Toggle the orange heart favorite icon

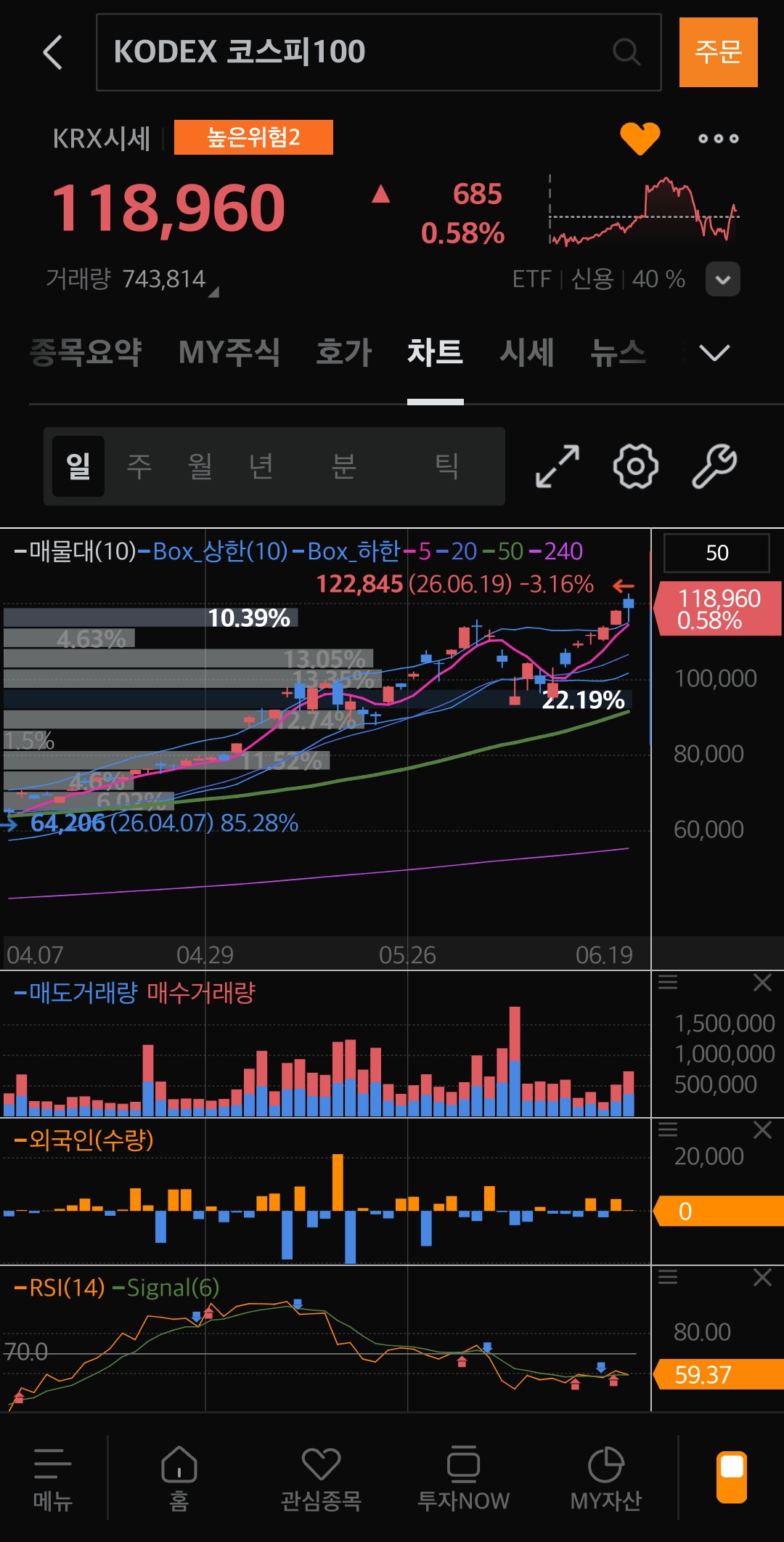pos(640,138)
